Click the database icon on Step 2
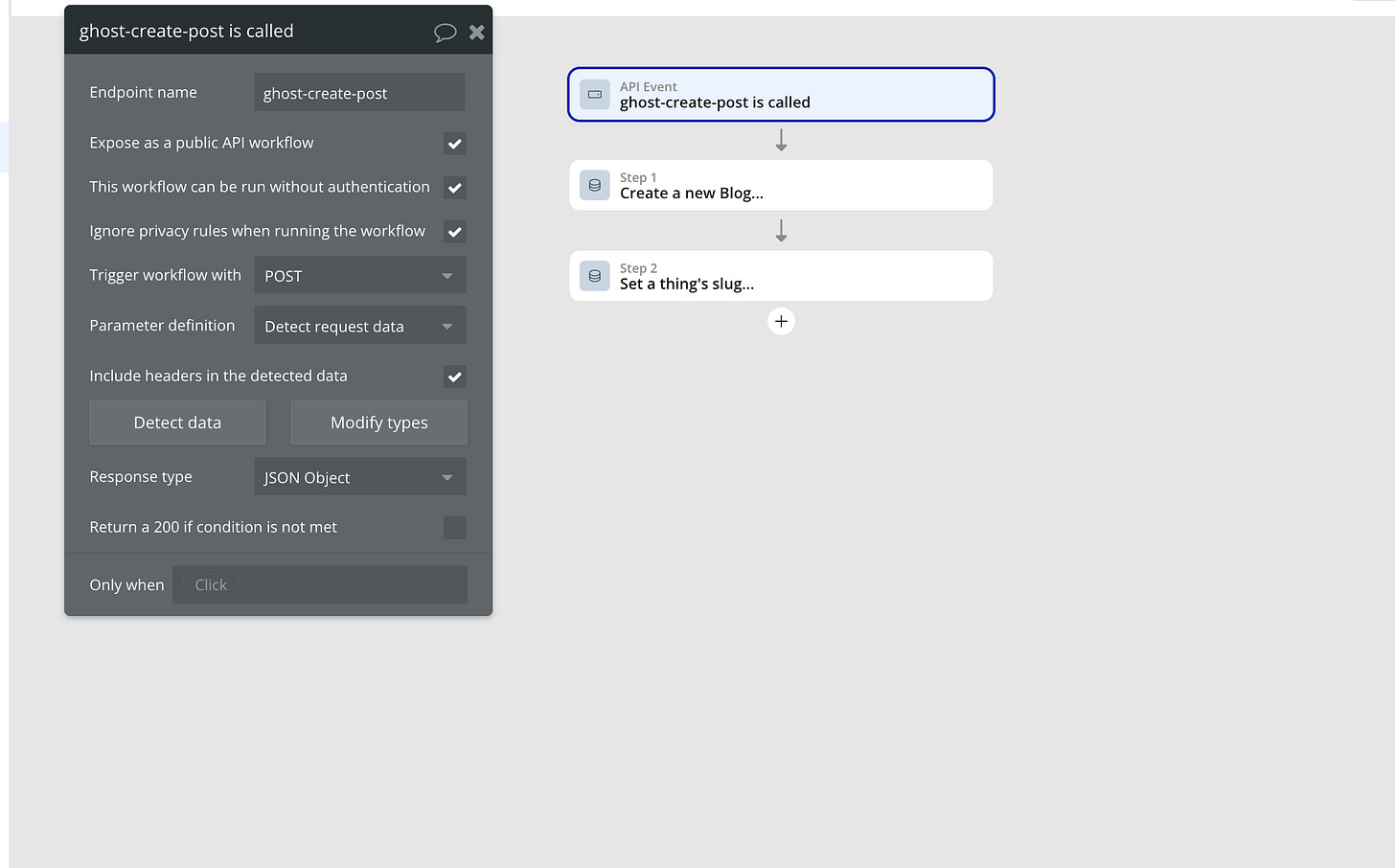1395x868 pixels. point(594,276)
